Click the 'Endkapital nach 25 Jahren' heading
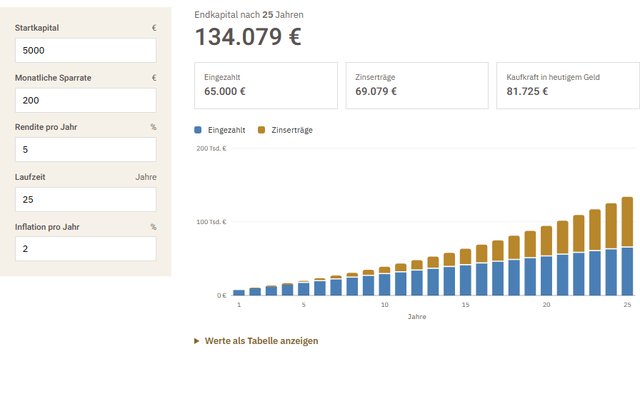This screenshot has width=640, height=400. (249, 15)
